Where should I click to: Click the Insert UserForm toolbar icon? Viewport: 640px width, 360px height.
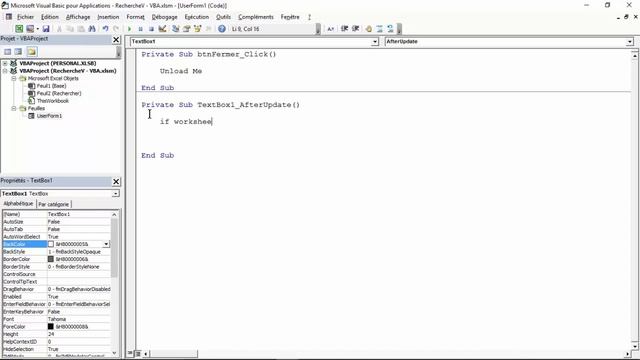coord(30,29)
